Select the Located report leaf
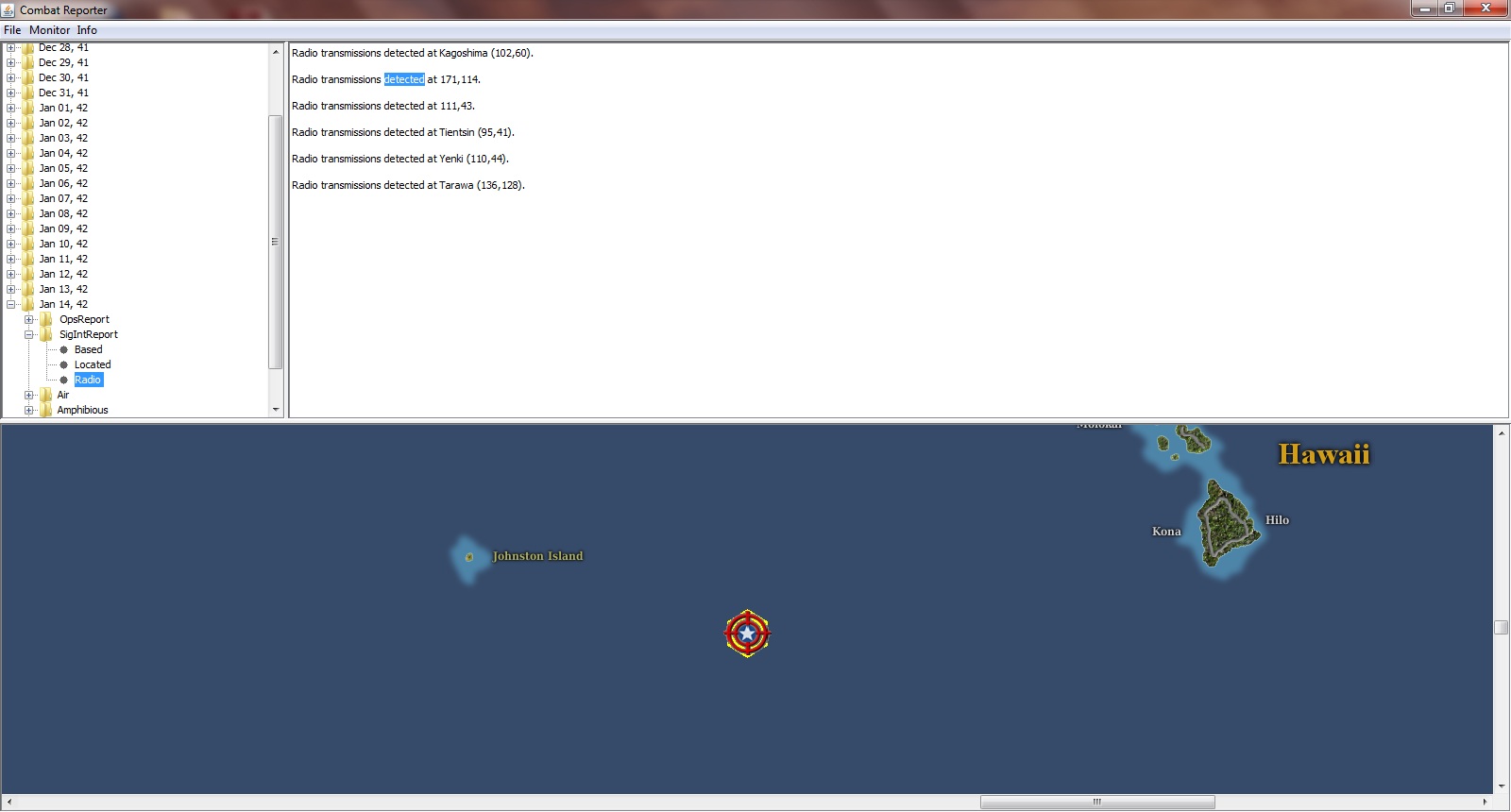The image size is (1511, 812). click(x=93, y=364)
